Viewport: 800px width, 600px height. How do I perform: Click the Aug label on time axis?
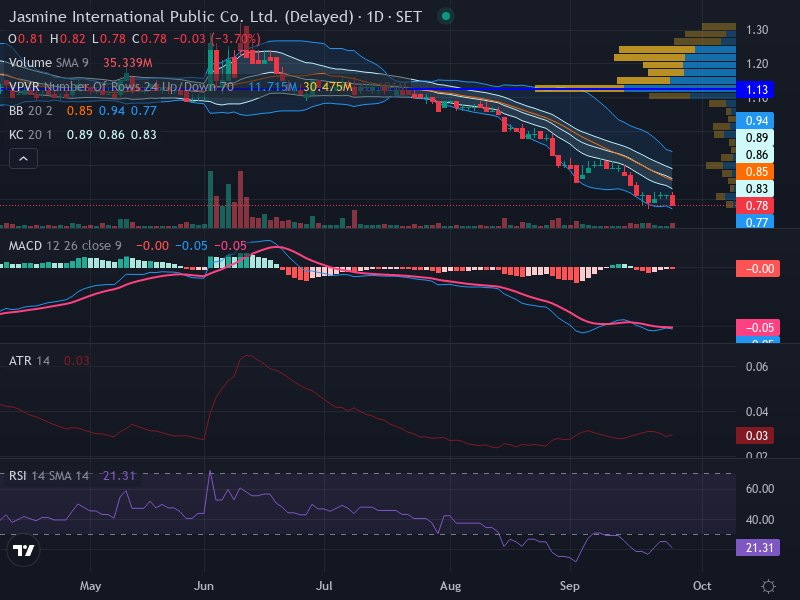click(451, 586)
